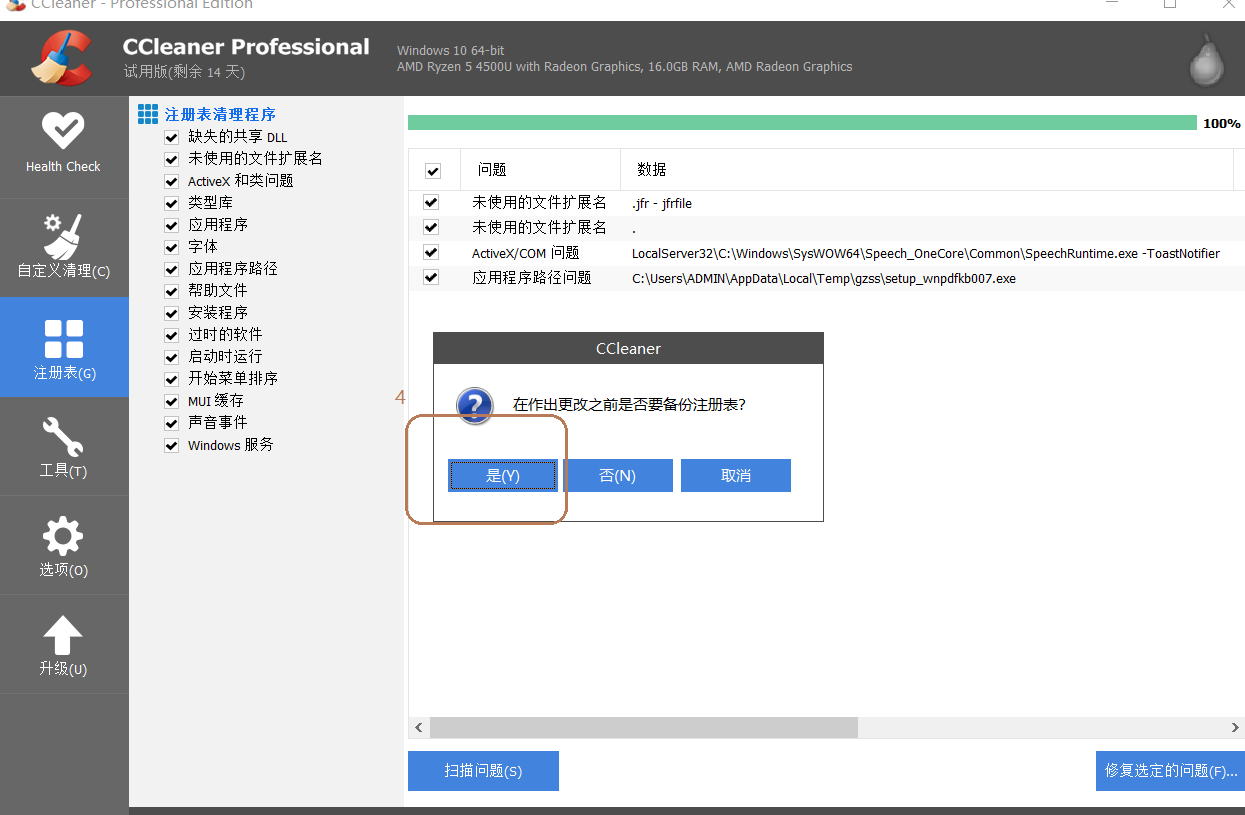
Task: Open Options gear icon (选项)
Action: click(x=63, y=537)
